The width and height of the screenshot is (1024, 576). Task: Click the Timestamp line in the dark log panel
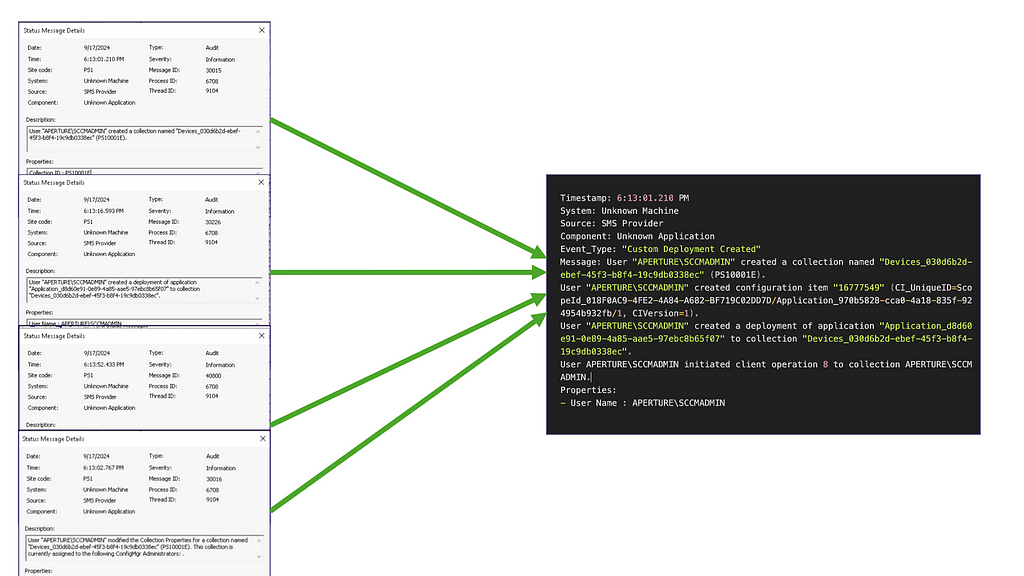click(x=624, y=198)
